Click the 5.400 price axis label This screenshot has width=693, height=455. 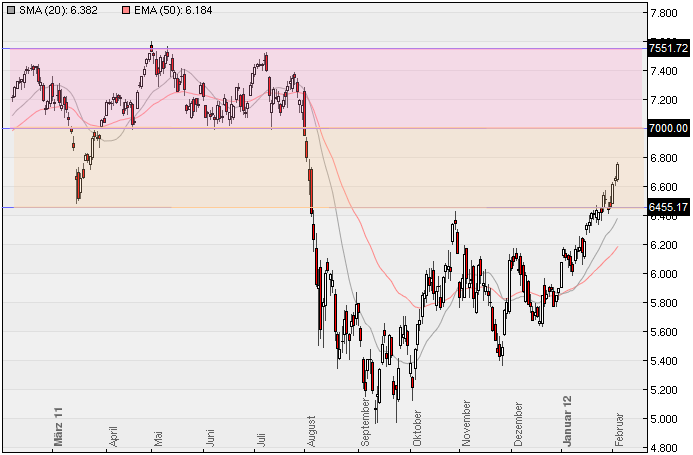click(664, 361)
